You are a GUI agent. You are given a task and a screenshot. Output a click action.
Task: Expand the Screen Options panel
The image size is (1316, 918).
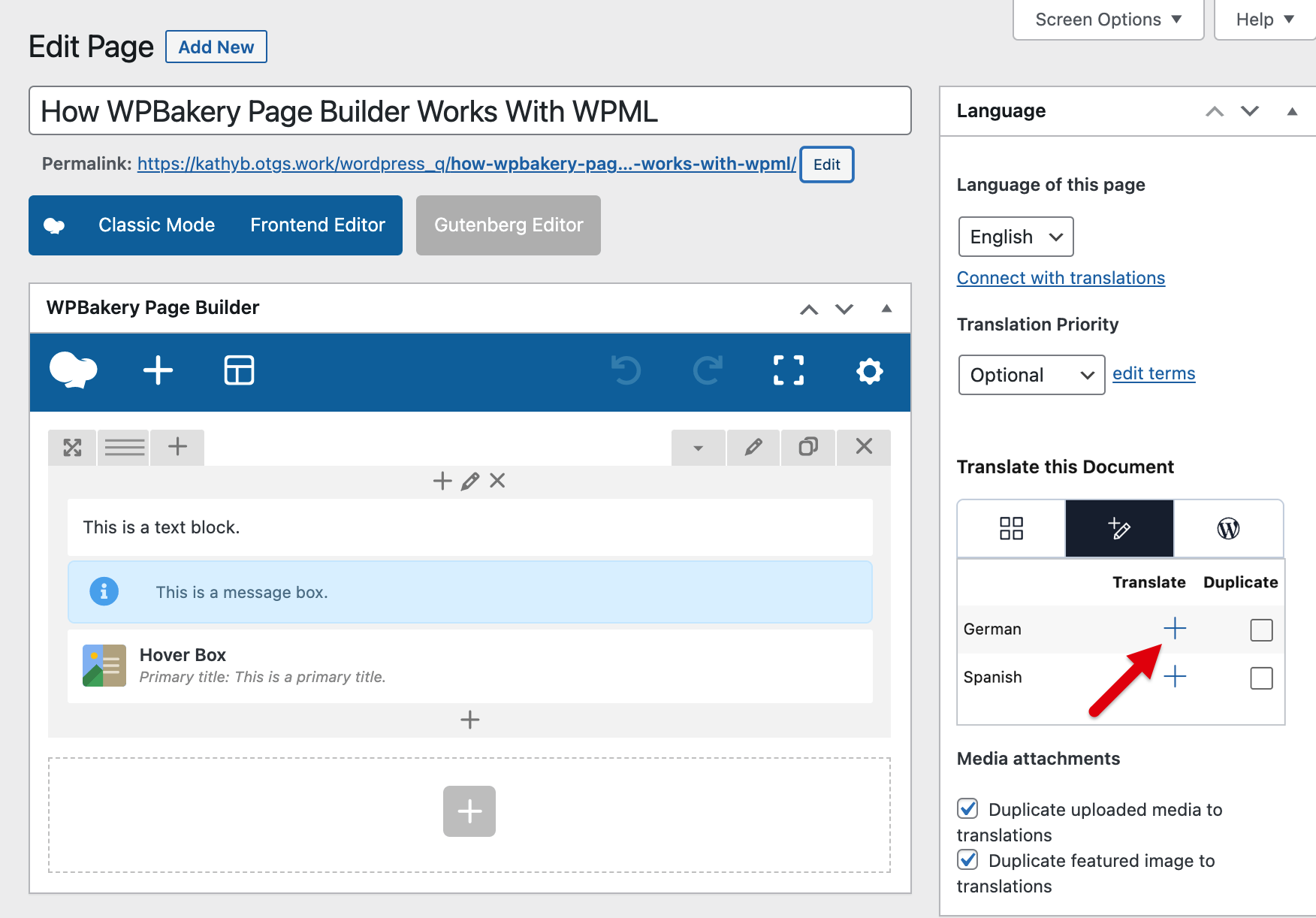[x=1108, y=20]
